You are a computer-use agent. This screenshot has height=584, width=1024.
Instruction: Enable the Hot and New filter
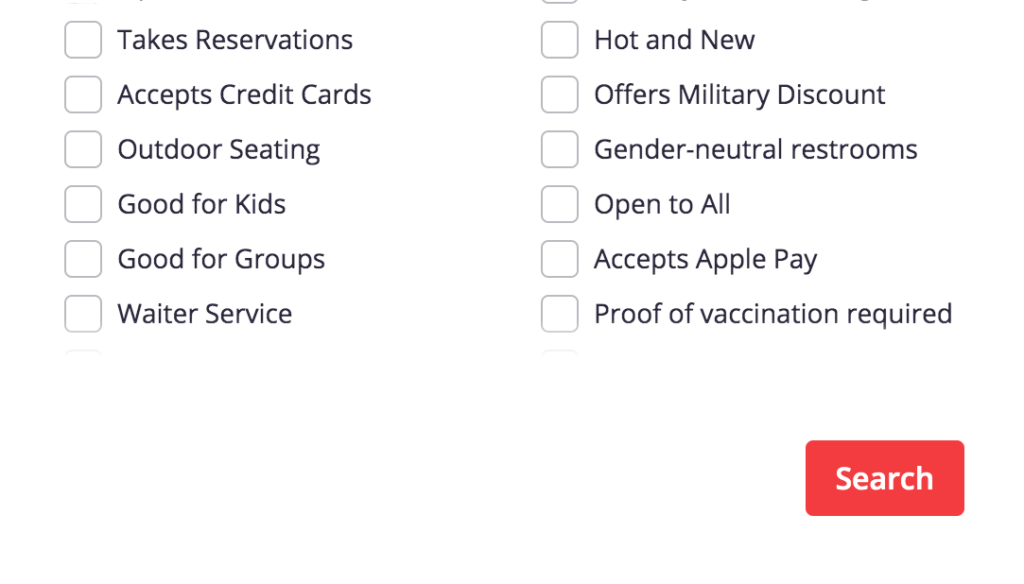point(560,40)
